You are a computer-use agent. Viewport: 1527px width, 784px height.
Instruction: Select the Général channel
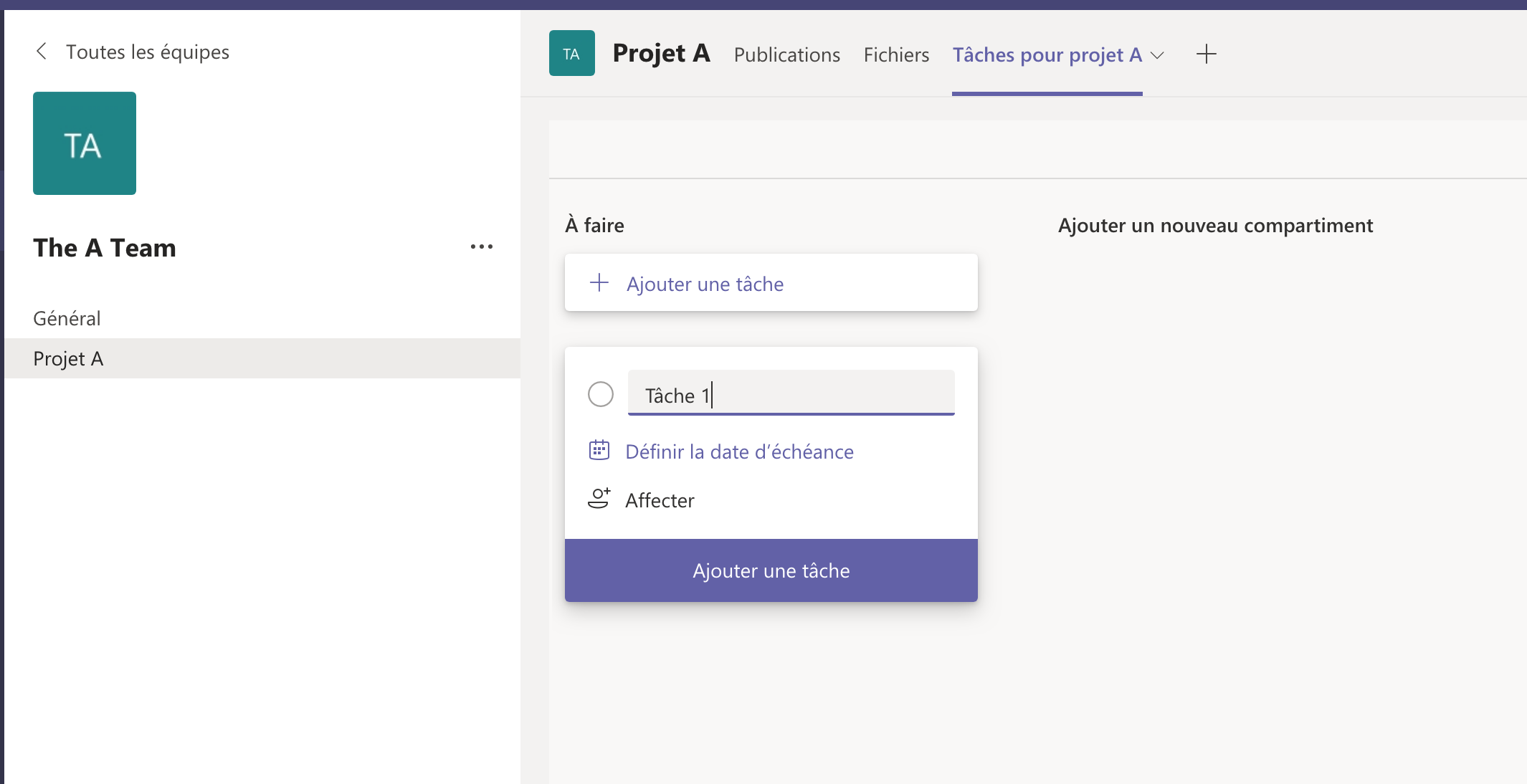pyautogui.click(x=67, y=318)
